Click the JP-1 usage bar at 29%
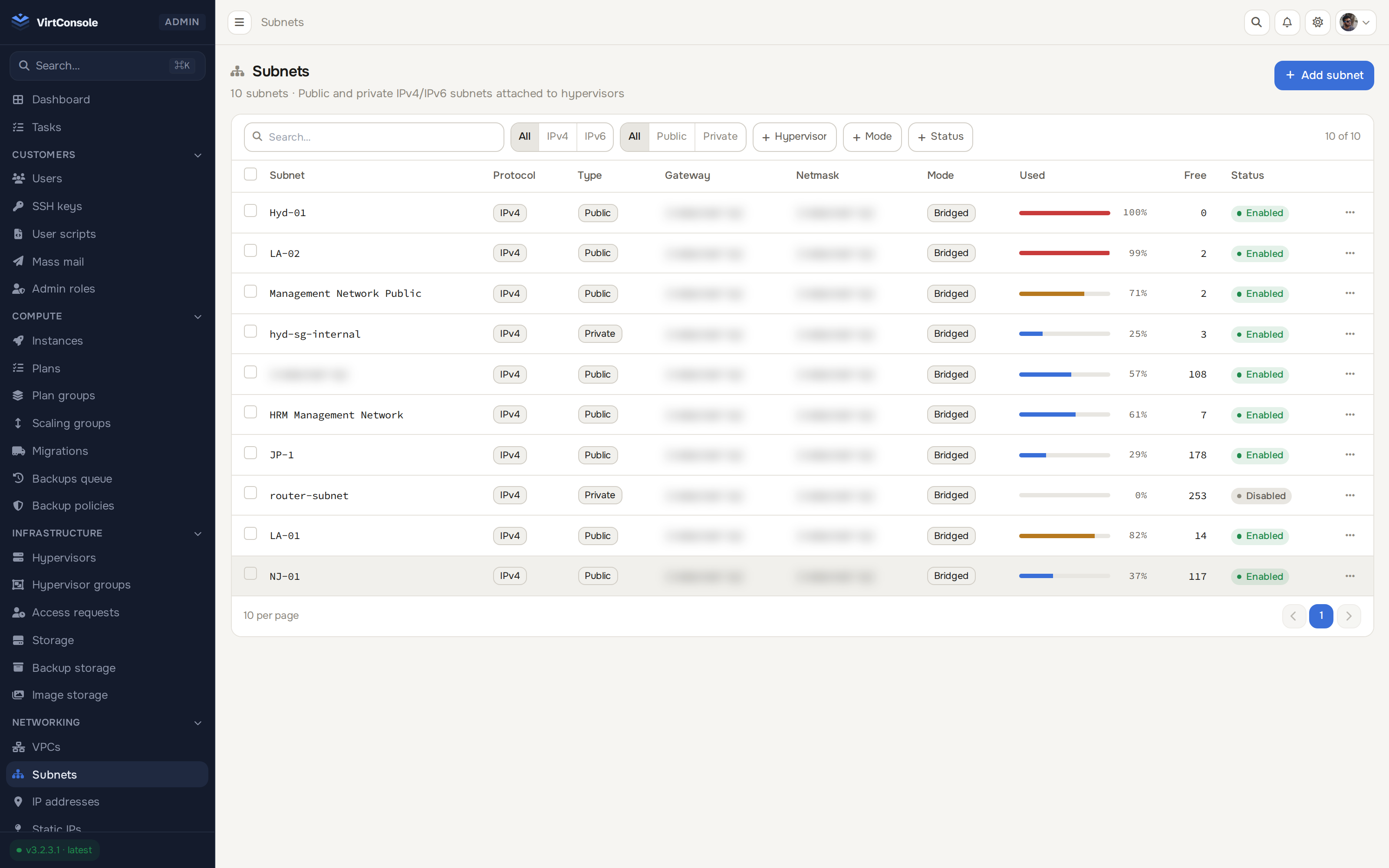This screenshot has width=1389, height=868. point(1064,455)
